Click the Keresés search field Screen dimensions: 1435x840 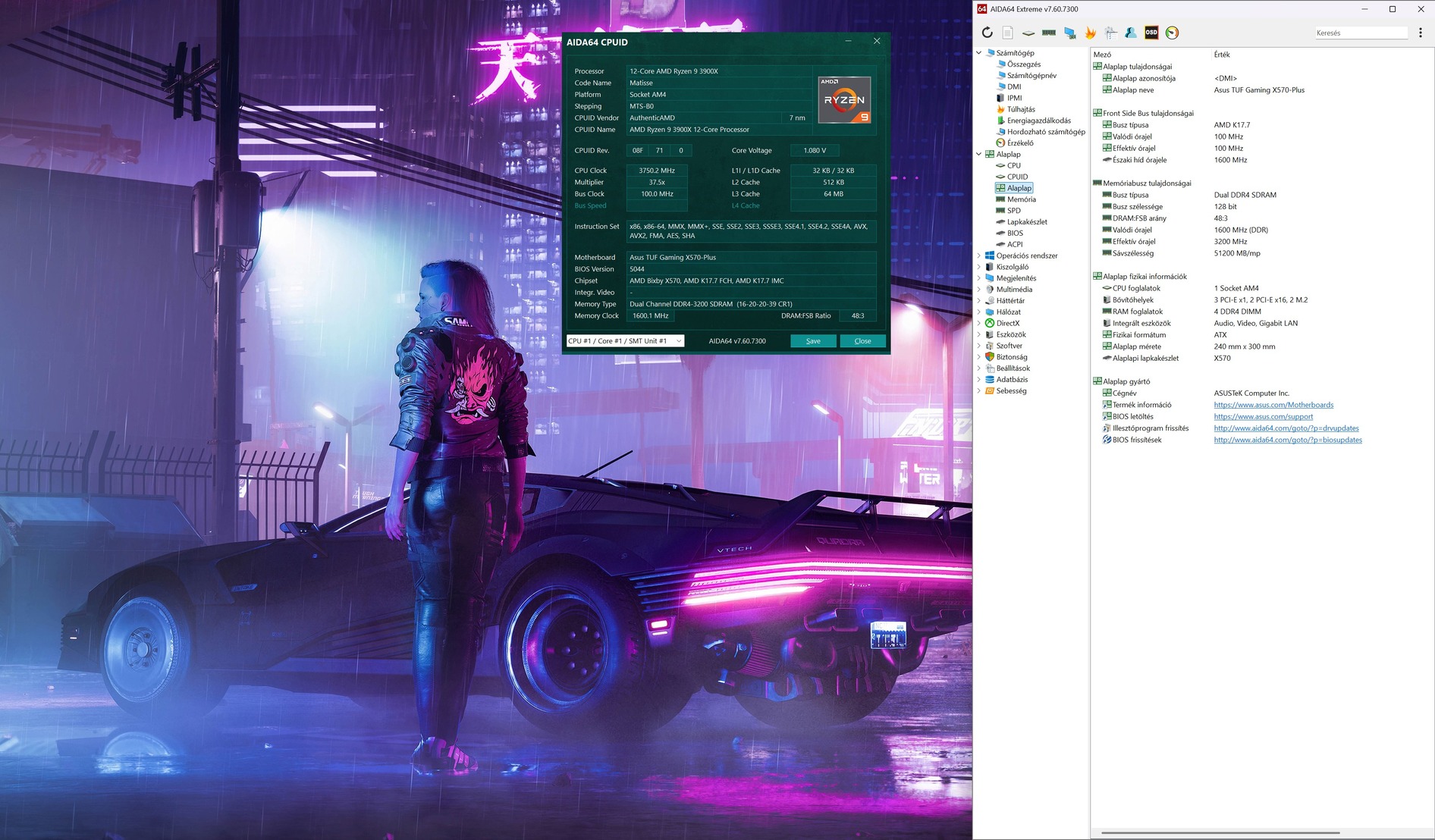click(x=1361, y=33)
